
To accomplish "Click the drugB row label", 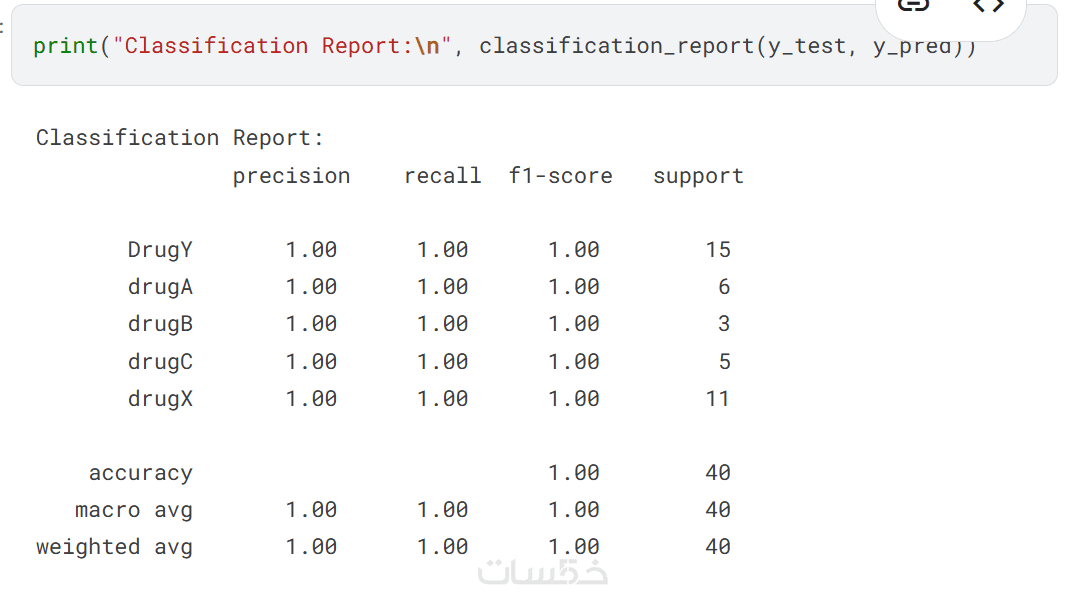I will (x=160, y=324).
